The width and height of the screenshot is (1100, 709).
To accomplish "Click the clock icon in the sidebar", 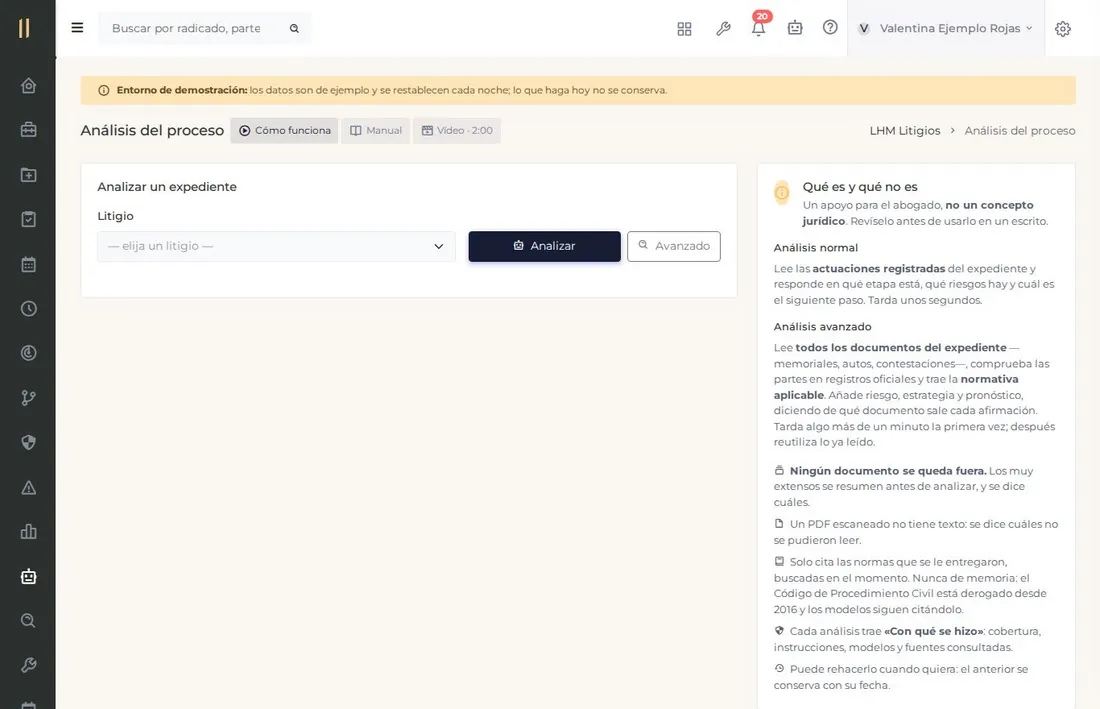I will pyautogui.click(x=28, y=309).
